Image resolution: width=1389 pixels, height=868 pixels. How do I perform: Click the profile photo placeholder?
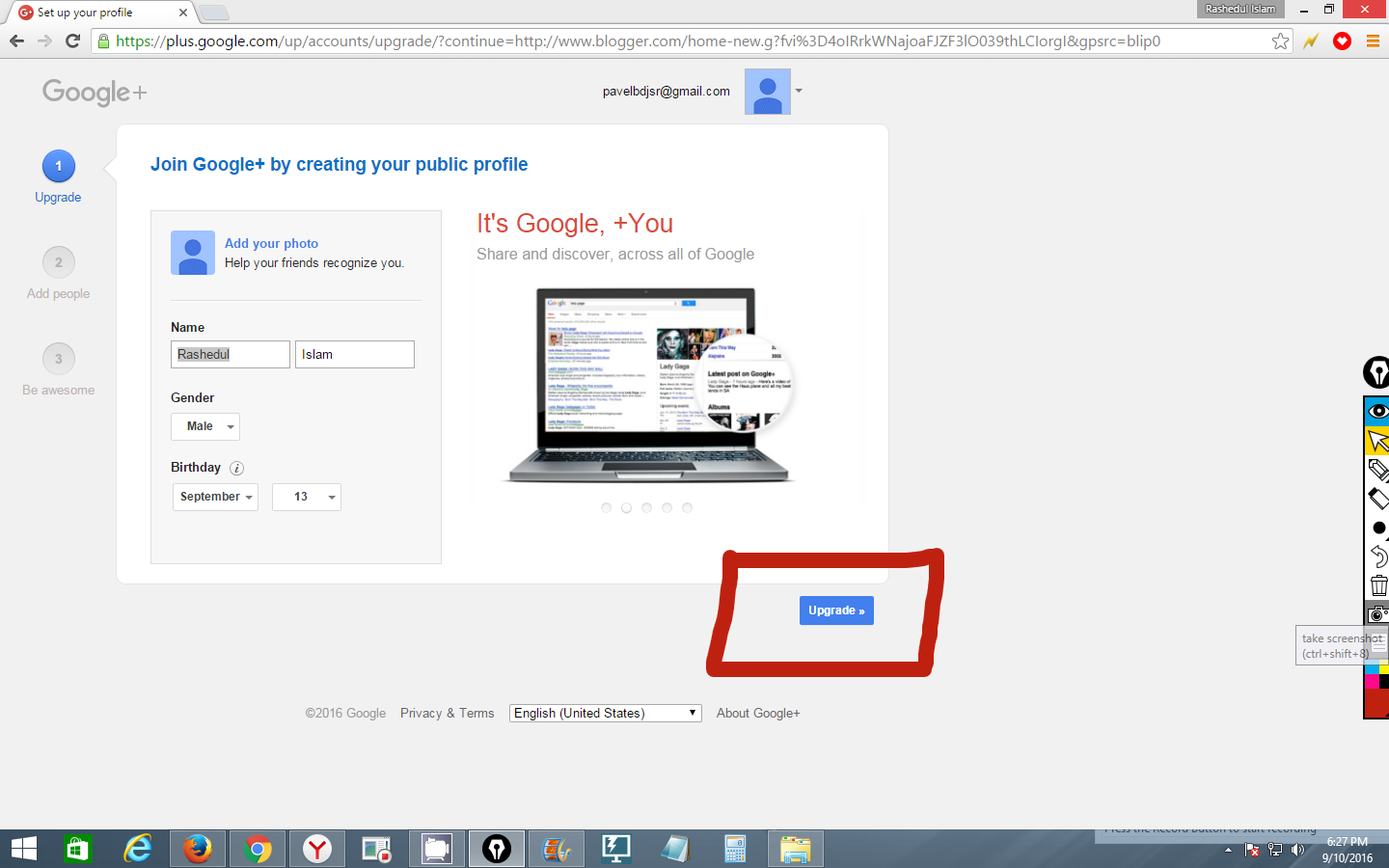tap(193, 253)
